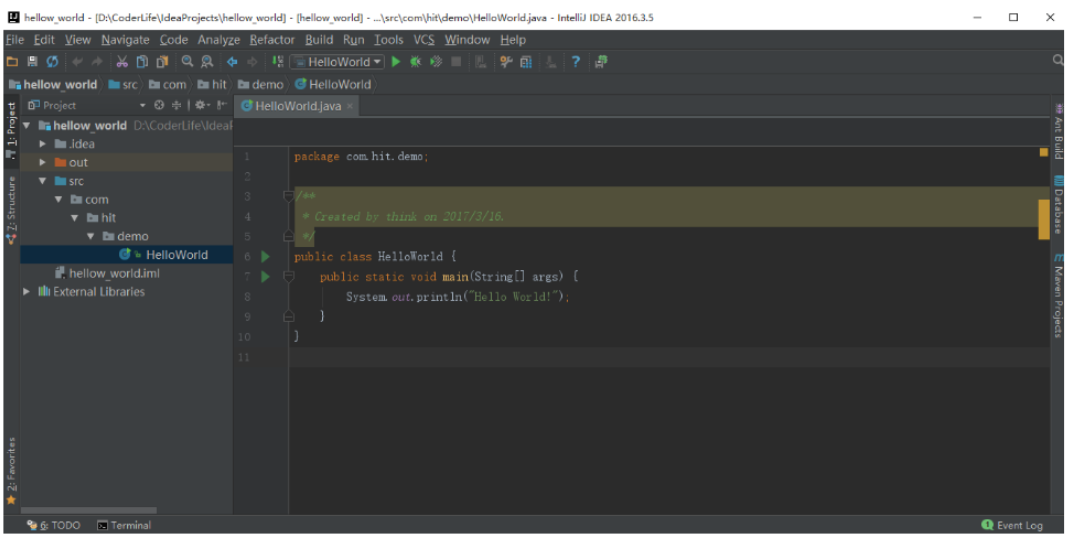Click the Project panel horizontal scrollbar

pyautogui.click(x=88, y=510)
